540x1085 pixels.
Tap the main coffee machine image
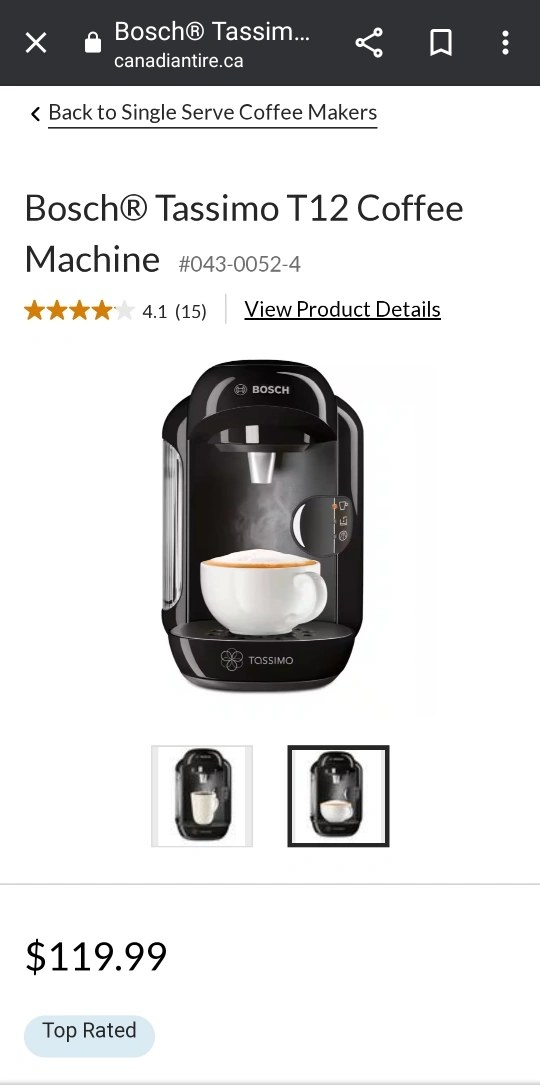point(263,526)
